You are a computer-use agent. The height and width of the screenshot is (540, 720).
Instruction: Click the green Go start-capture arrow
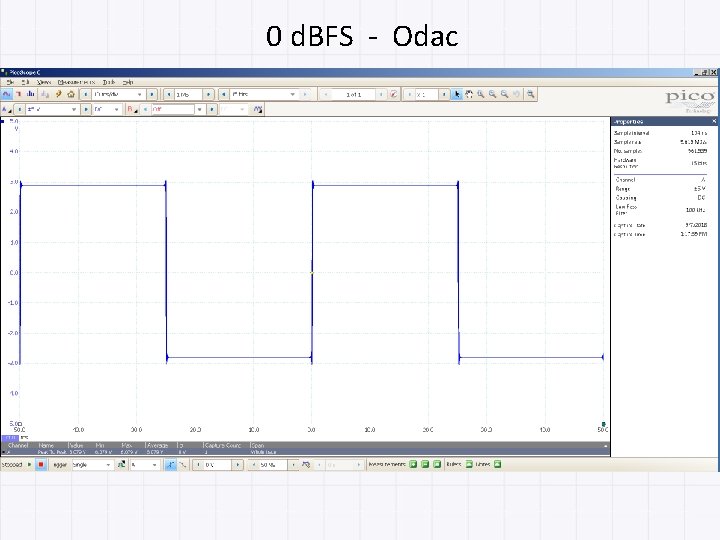[x=29, y=465]
